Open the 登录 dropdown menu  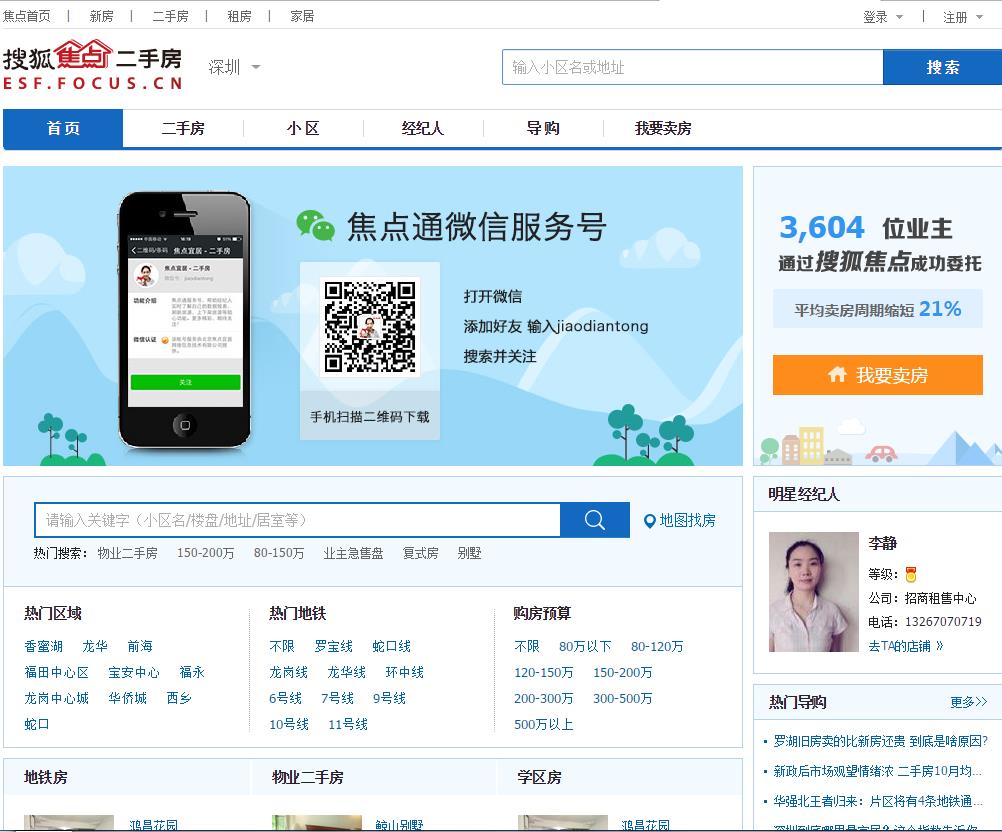pos(883,17)
